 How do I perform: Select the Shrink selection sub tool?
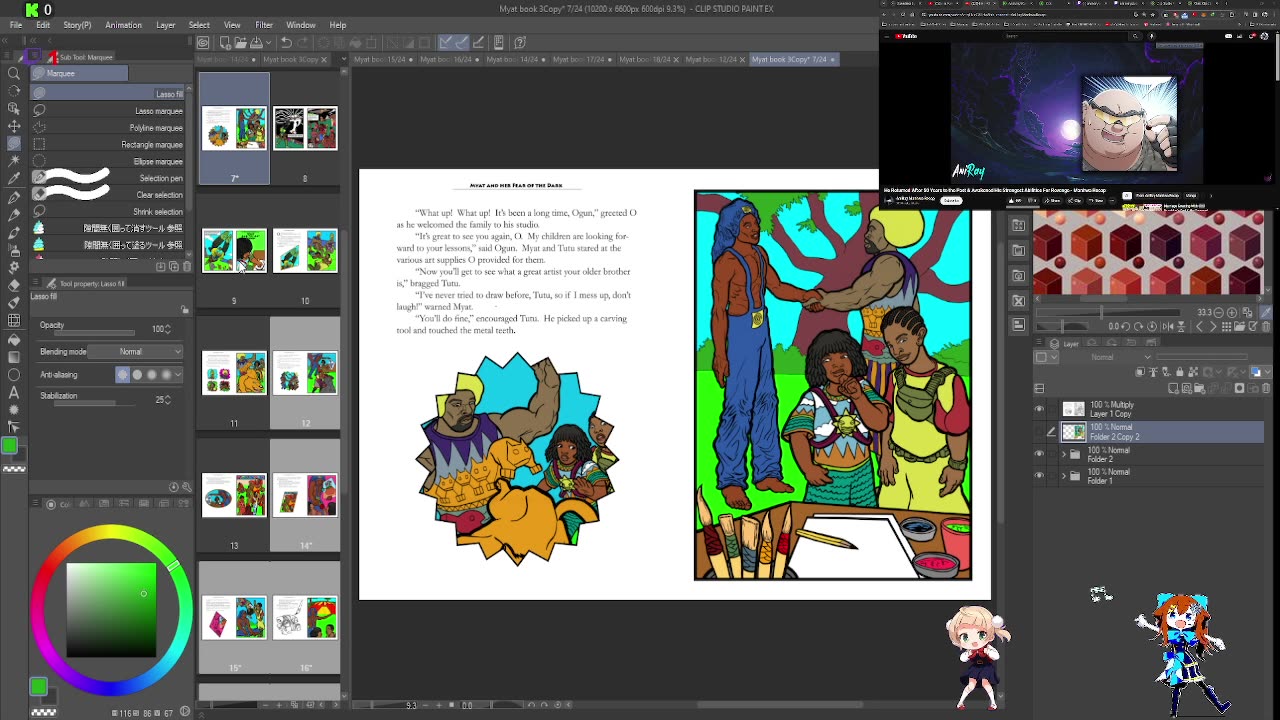[x=108, y=212]
